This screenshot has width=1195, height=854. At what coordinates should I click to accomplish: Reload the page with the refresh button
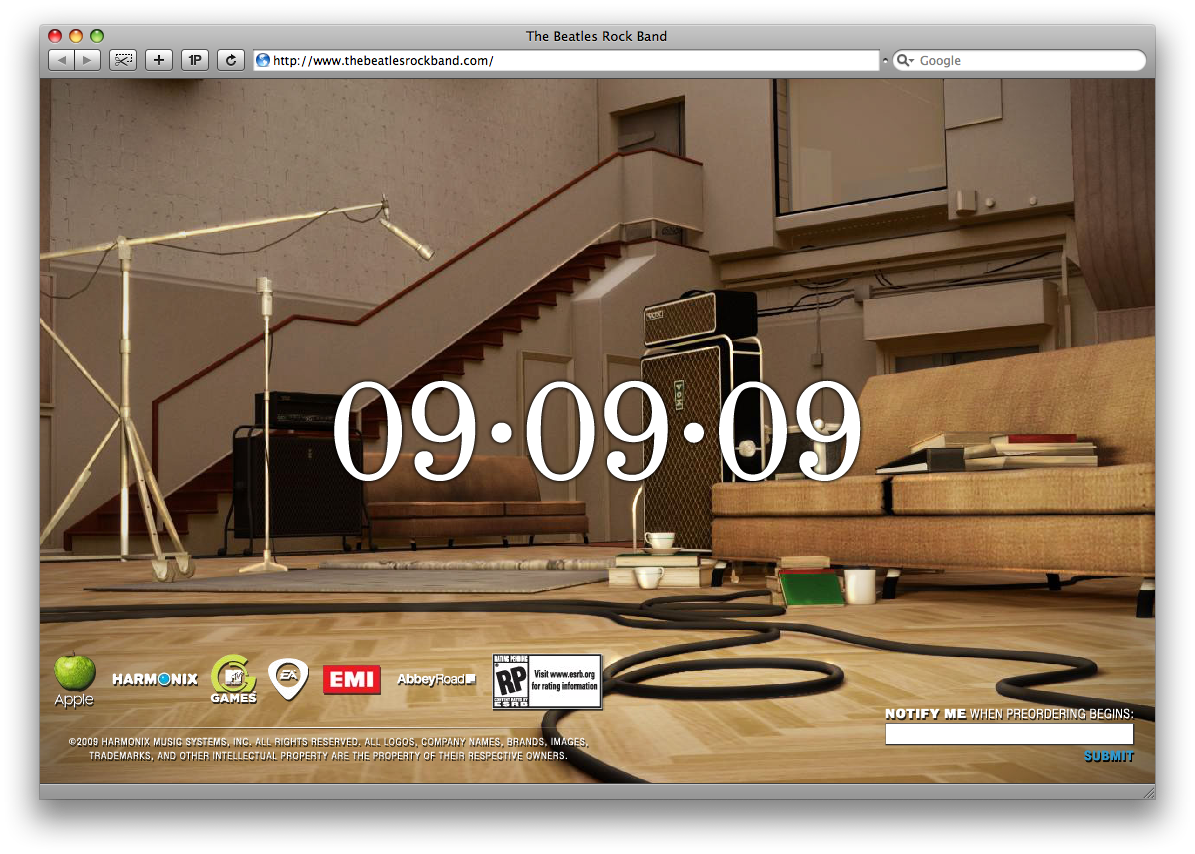click(231, 60)
